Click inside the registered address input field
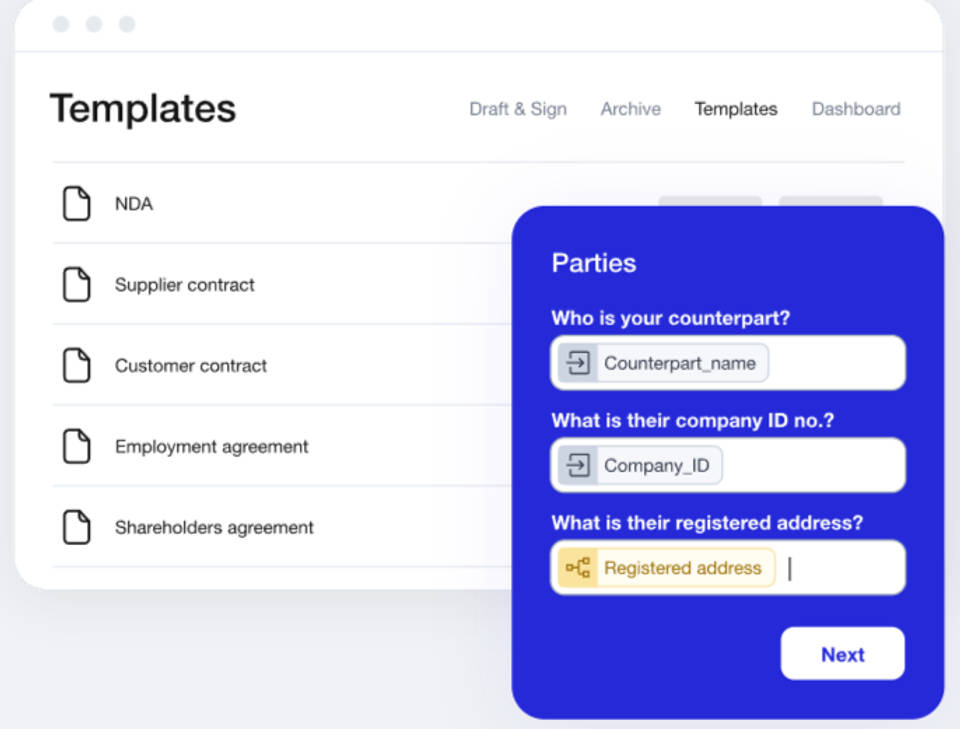960x729 pixels. tap(840, 567)
